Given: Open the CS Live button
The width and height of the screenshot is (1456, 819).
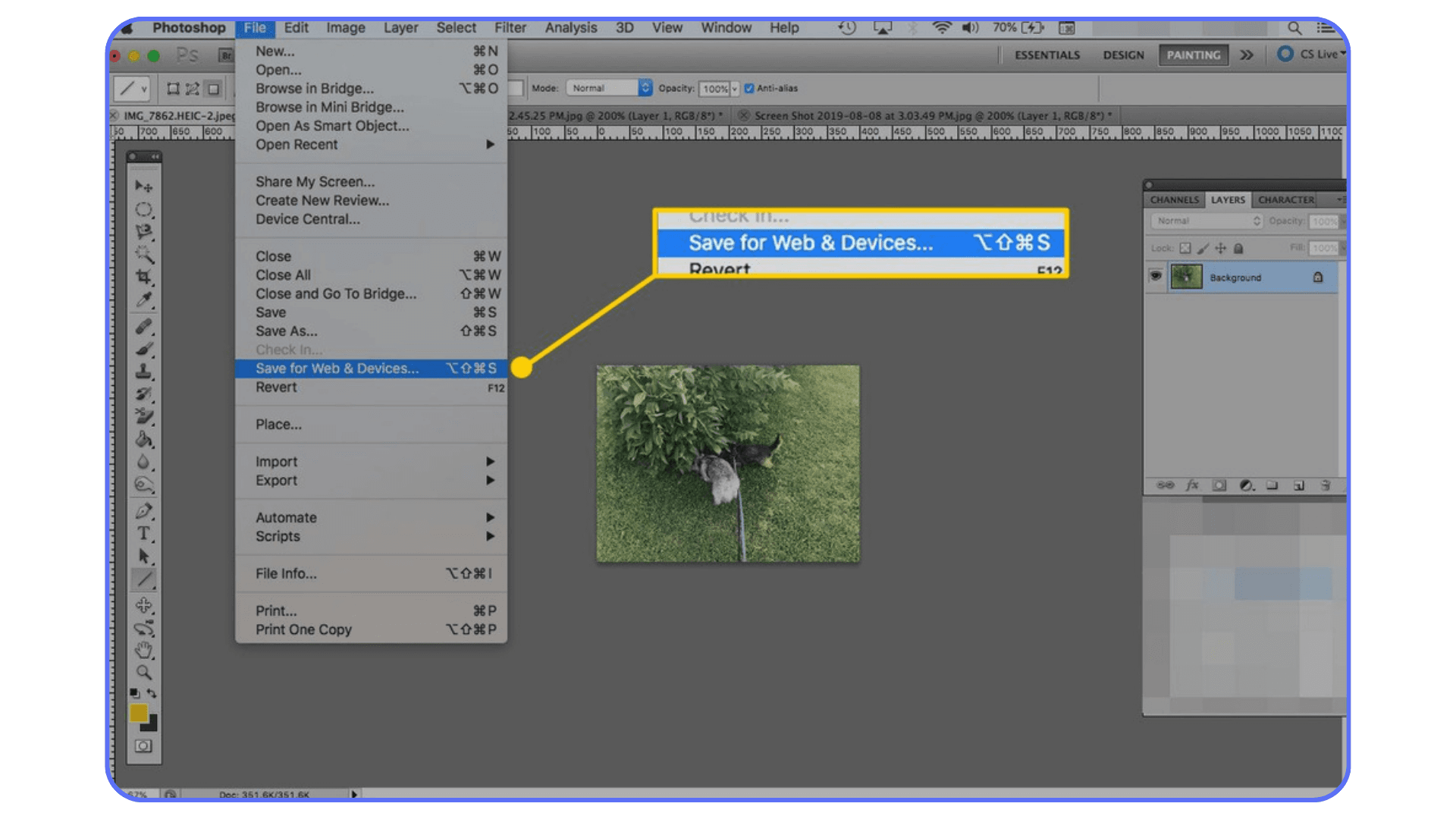Looking at the screenshot, I should pos(1312,55).
